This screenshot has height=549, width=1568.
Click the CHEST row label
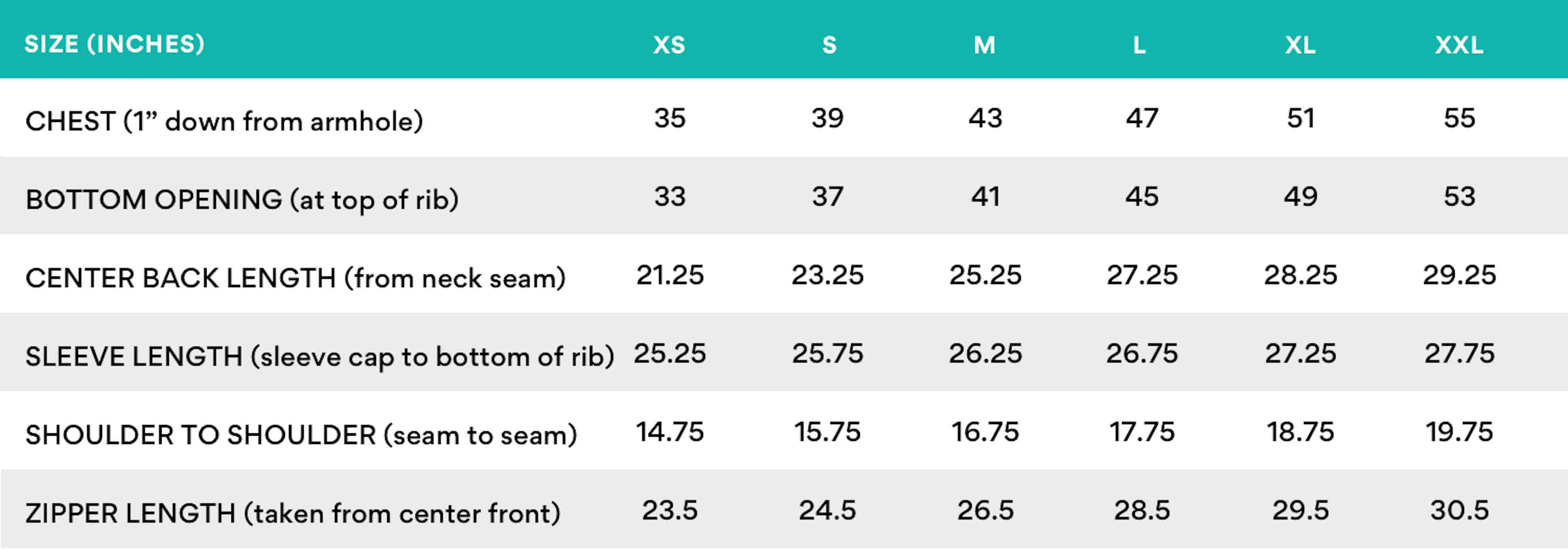tap(224, 121)
